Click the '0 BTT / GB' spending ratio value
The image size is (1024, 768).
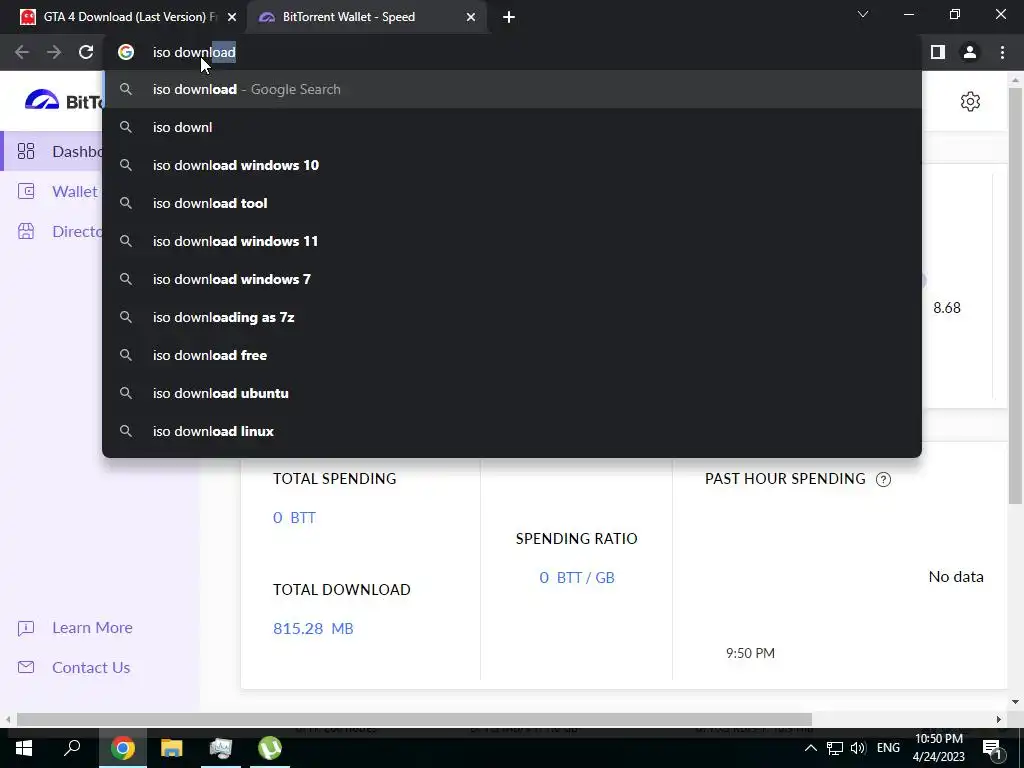(x=577, y=578)
